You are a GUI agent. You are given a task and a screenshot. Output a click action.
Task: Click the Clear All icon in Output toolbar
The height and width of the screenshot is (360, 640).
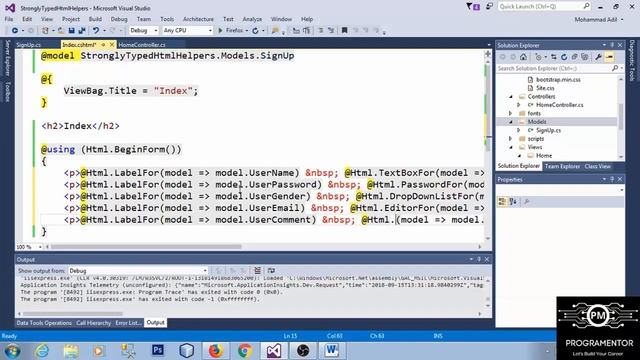pyautogui.click(x=258, y=271)
